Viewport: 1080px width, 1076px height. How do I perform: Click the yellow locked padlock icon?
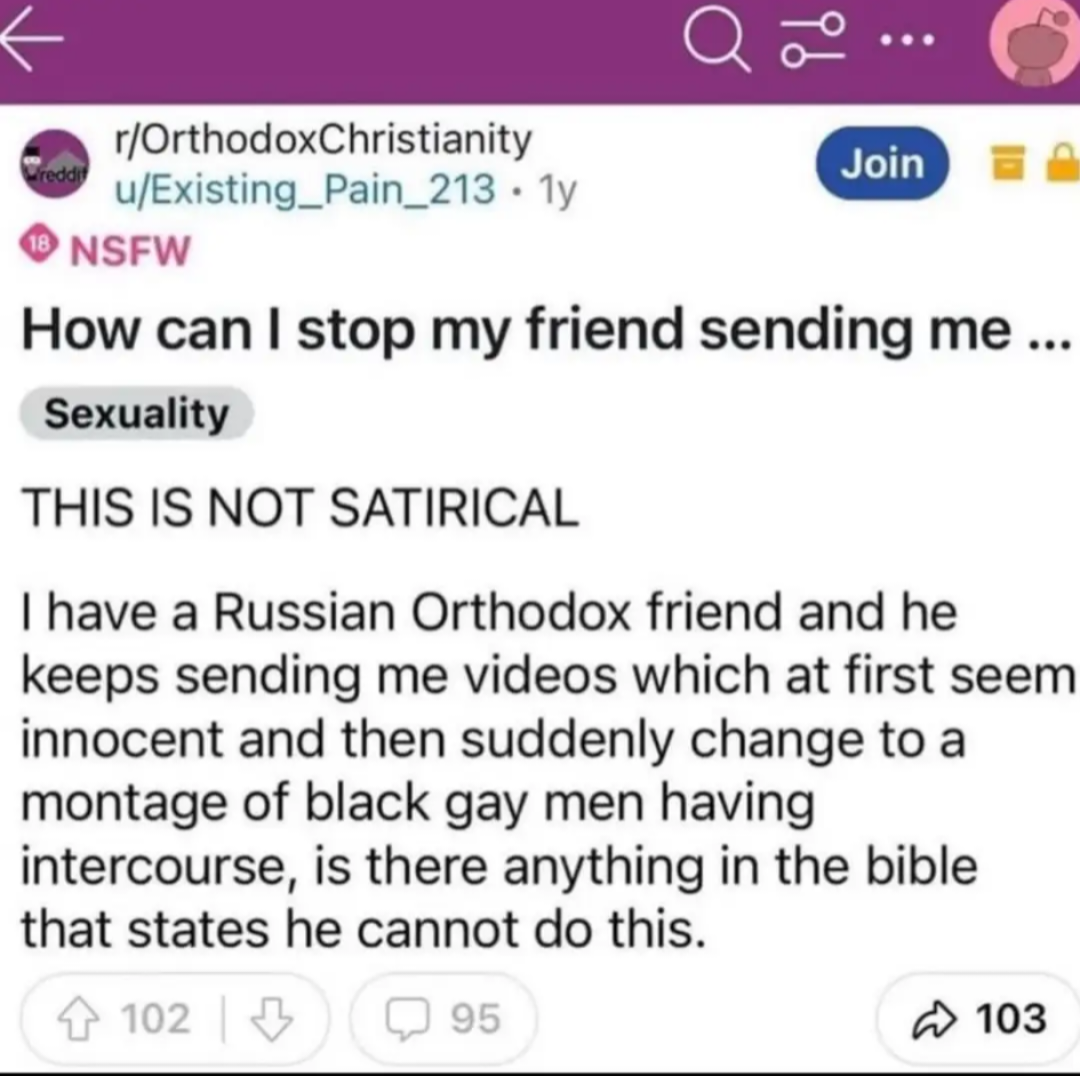(x=1063, y=163)
